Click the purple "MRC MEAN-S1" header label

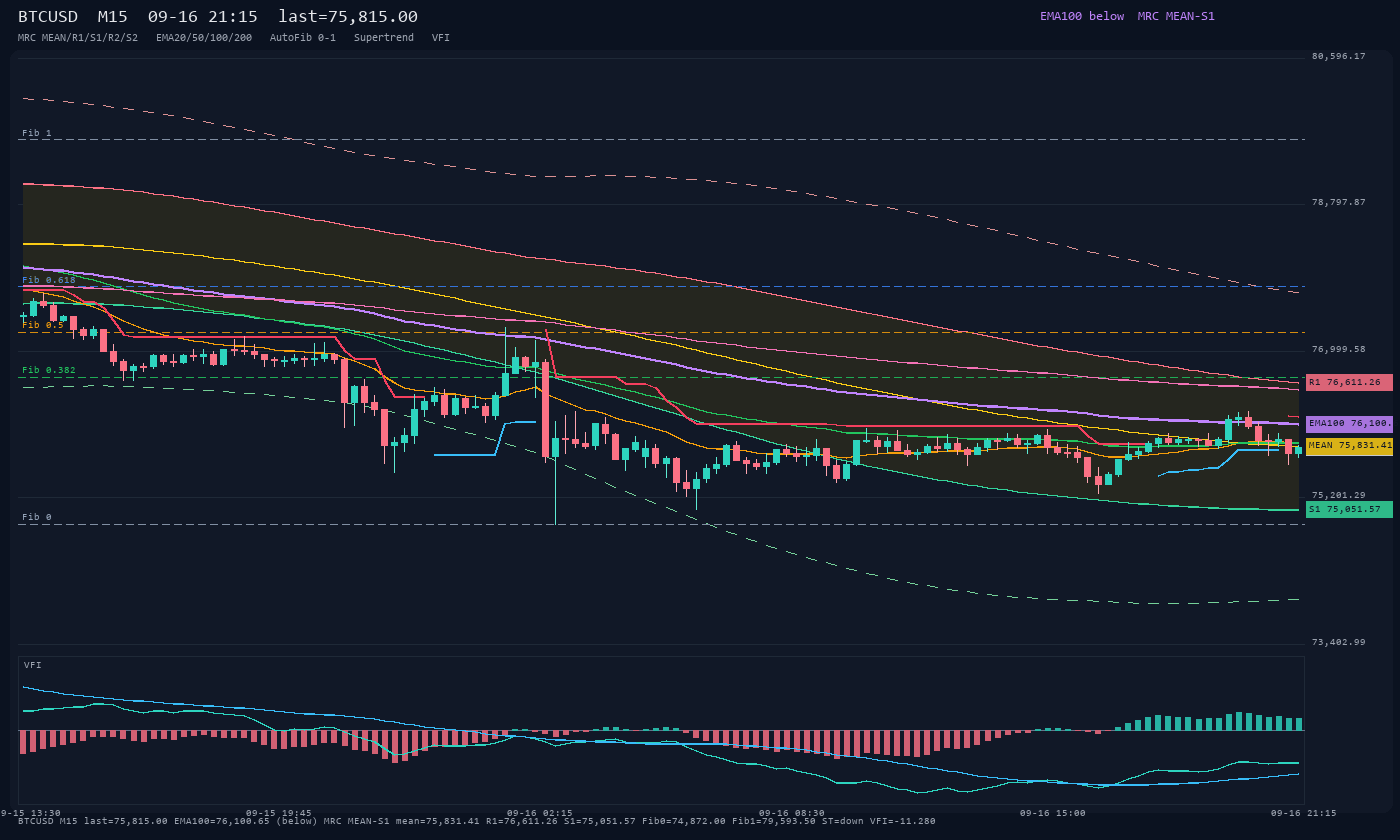[x=1176, y=16]
